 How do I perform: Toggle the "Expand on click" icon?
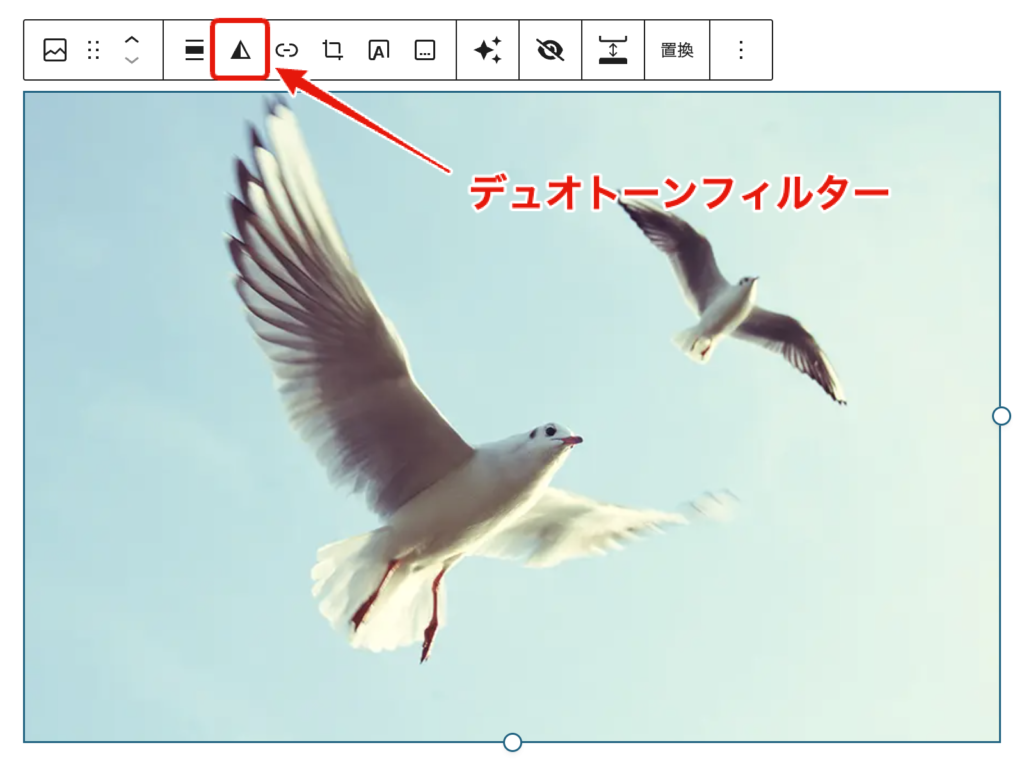[614, 48]
